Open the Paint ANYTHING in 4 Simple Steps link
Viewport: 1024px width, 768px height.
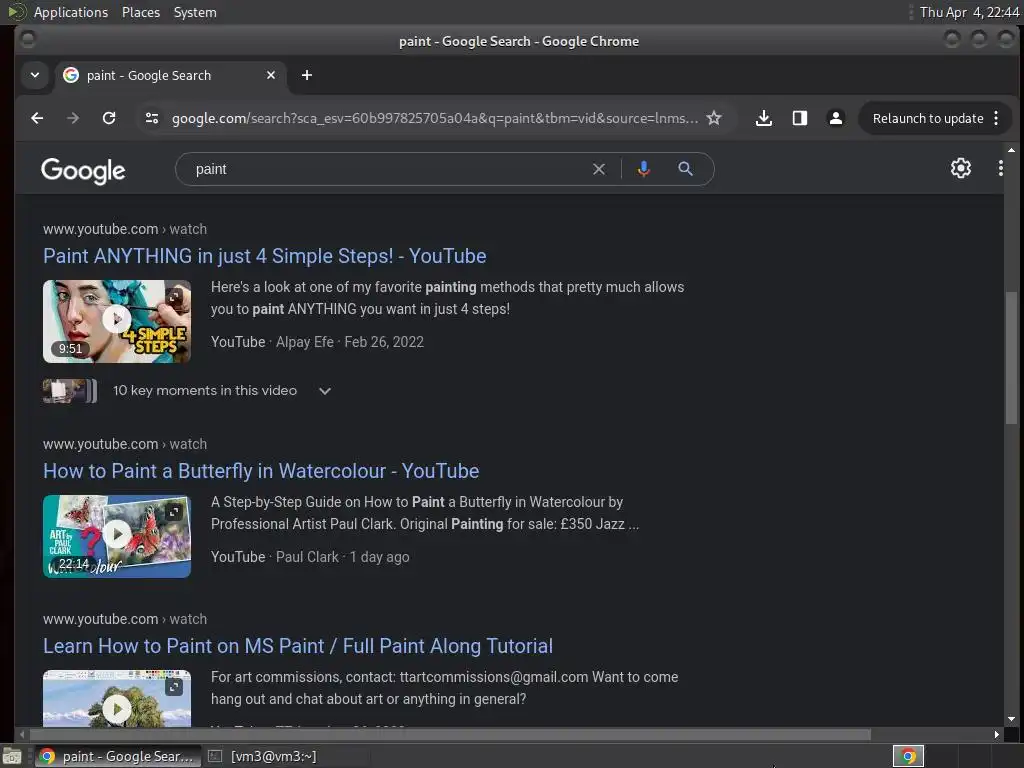pos(264,256)
